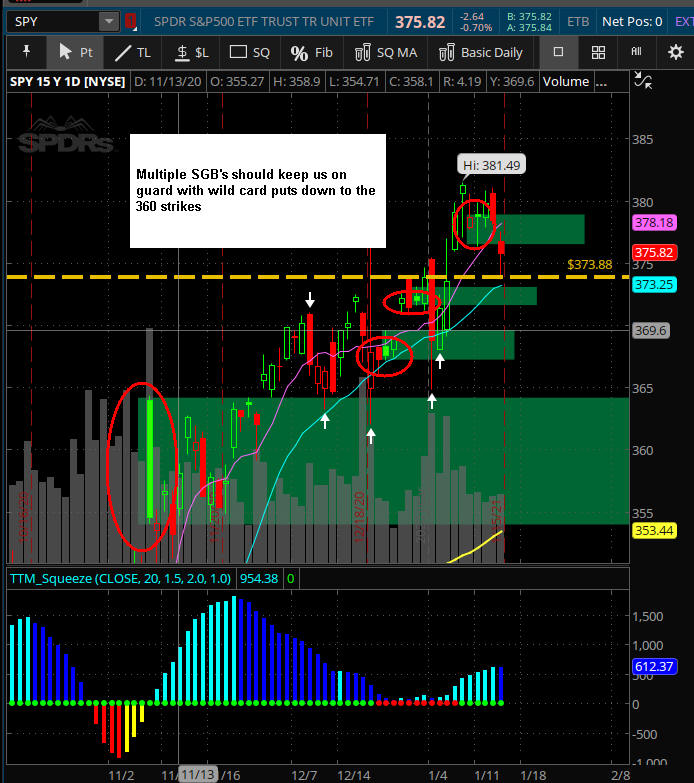Switch to single chart layout square
The width and height of the screenshot is (694, 783).
(558, 52)
